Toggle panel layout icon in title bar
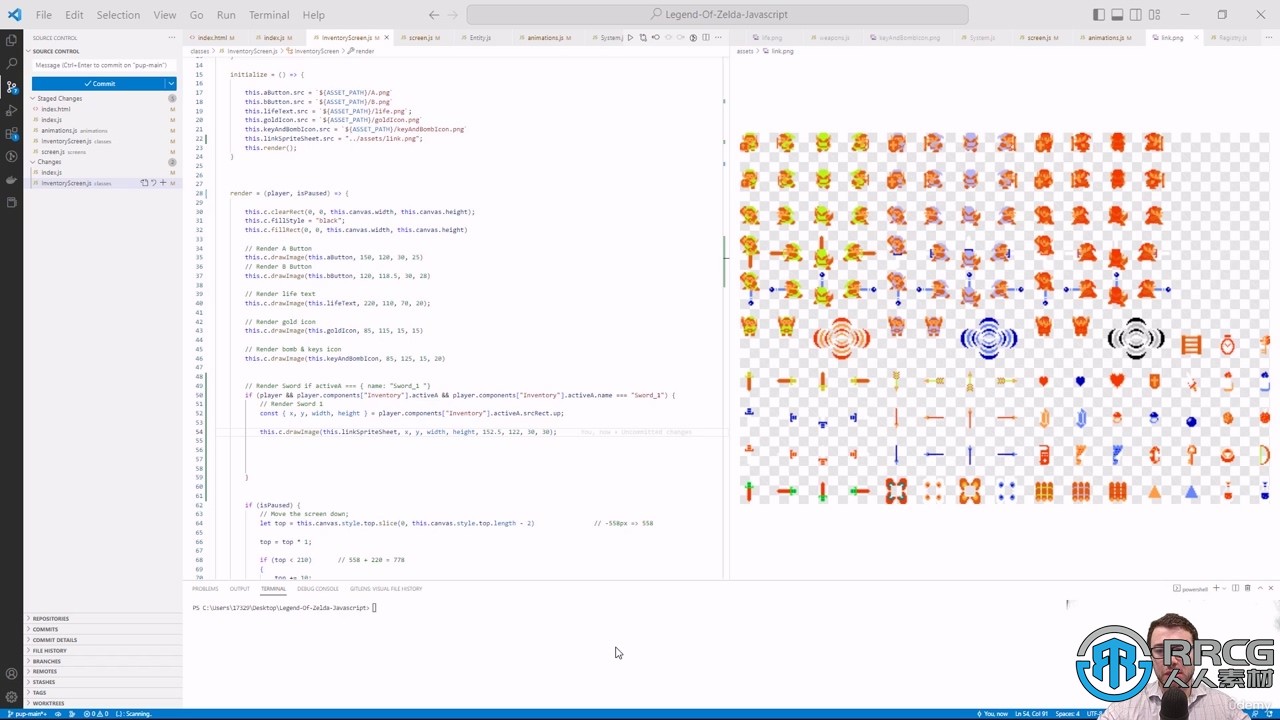The image size is (1280, 720). pyautogui.click(x=1118, y=15)
